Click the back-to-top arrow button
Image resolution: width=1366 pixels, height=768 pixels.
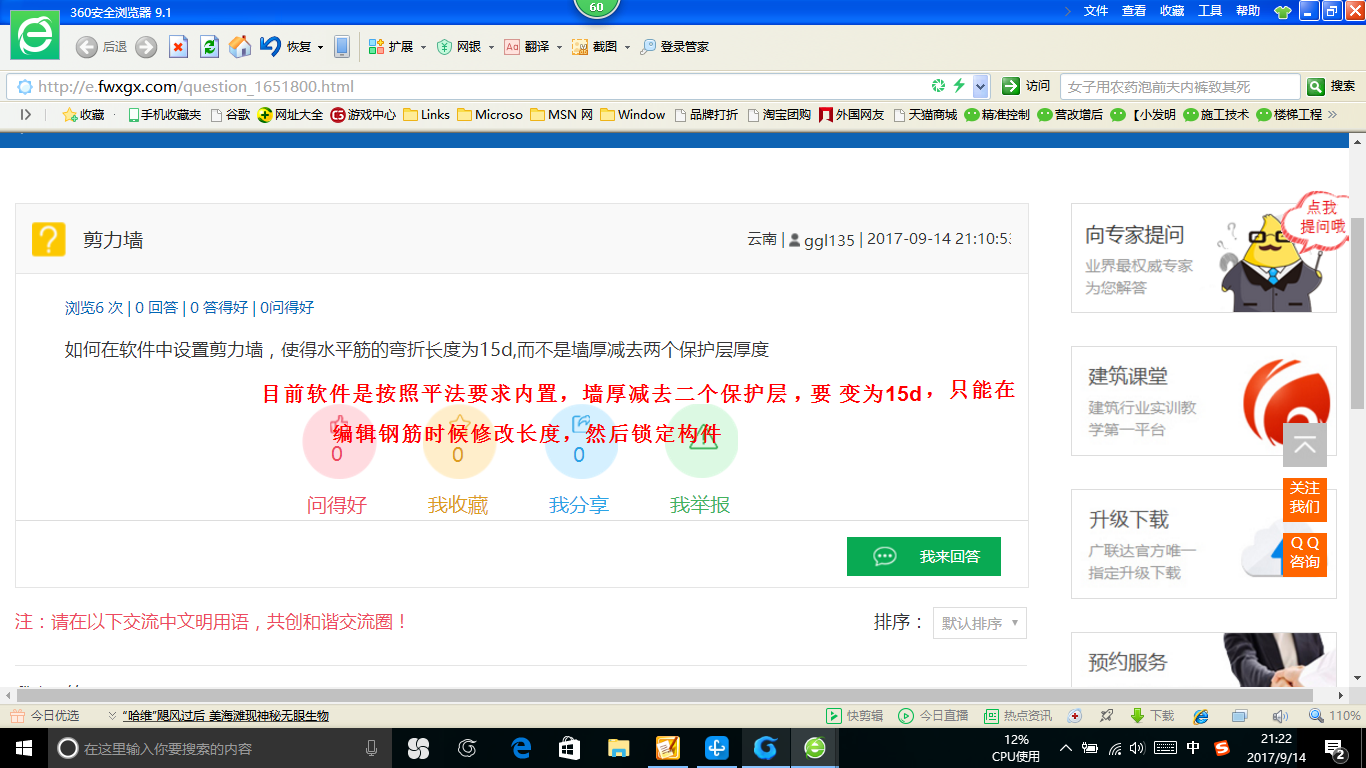click(x=1305, y=445)
